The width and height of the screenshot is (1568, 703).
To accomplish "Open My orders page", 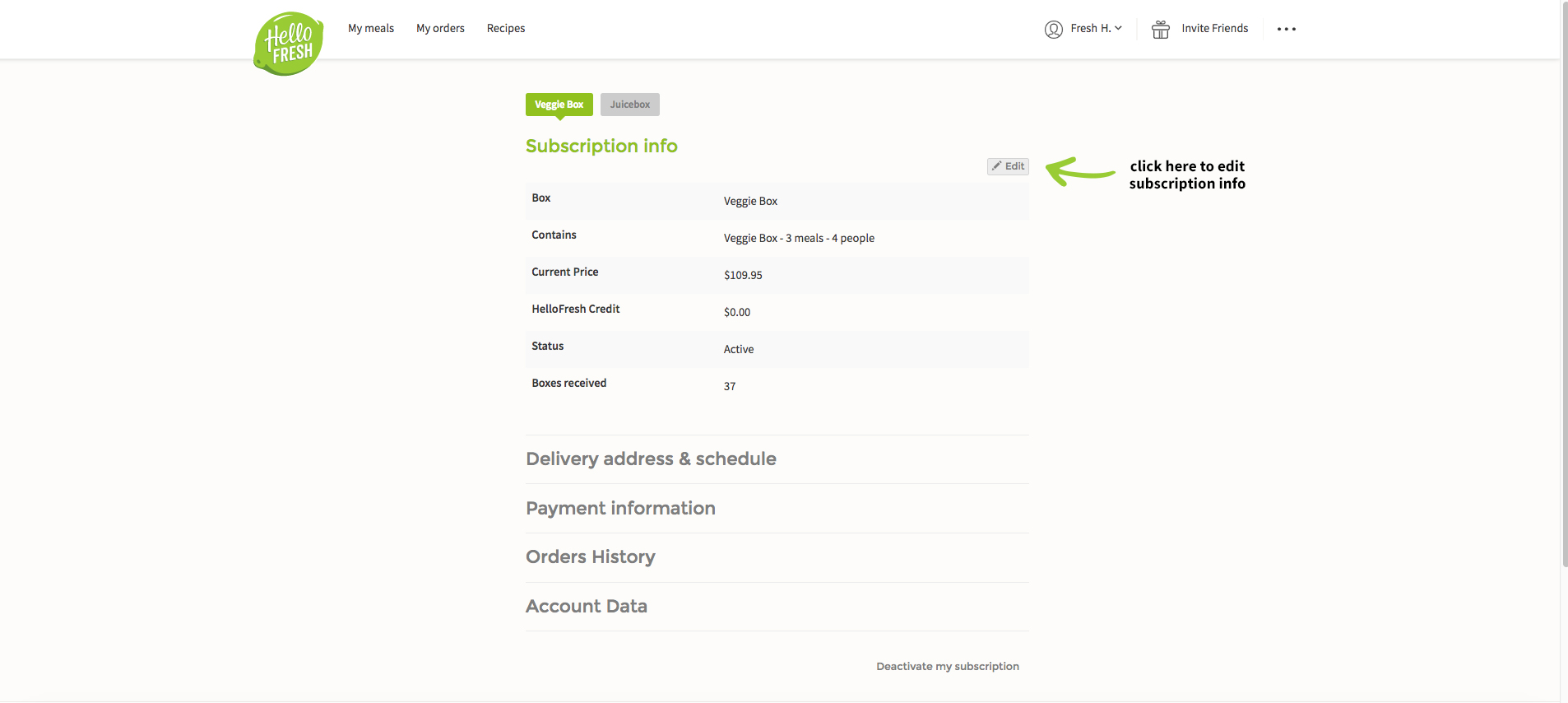I will tap(440, 28).
